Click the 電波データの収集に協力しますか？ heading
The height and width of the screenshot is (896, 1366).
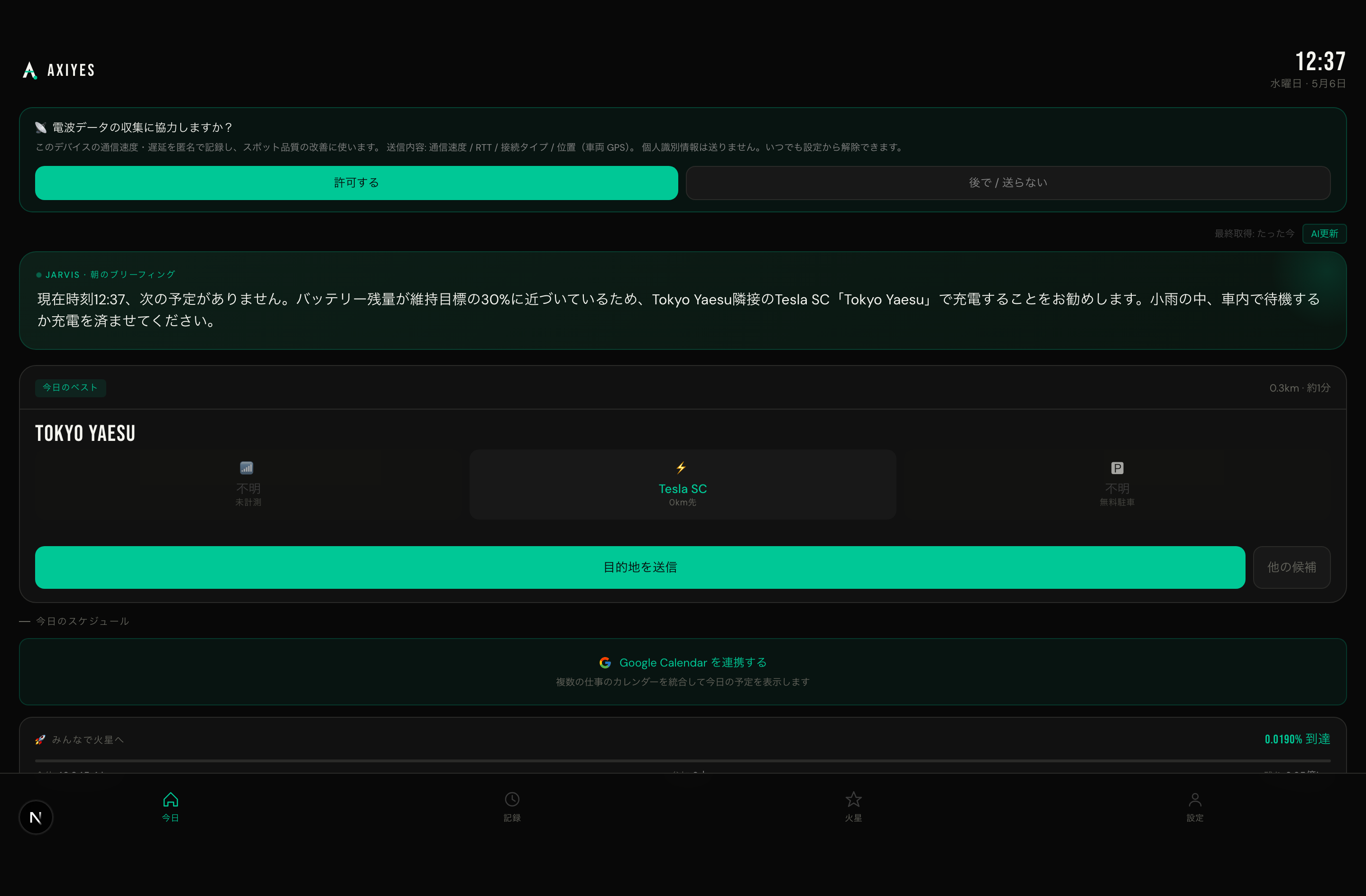click(143, 128)
